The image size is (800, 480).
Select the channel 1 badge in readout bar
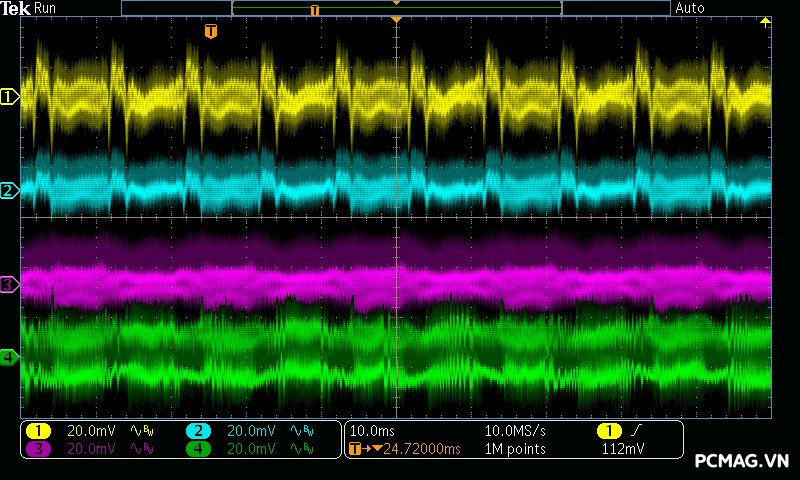tap(38, 431)
